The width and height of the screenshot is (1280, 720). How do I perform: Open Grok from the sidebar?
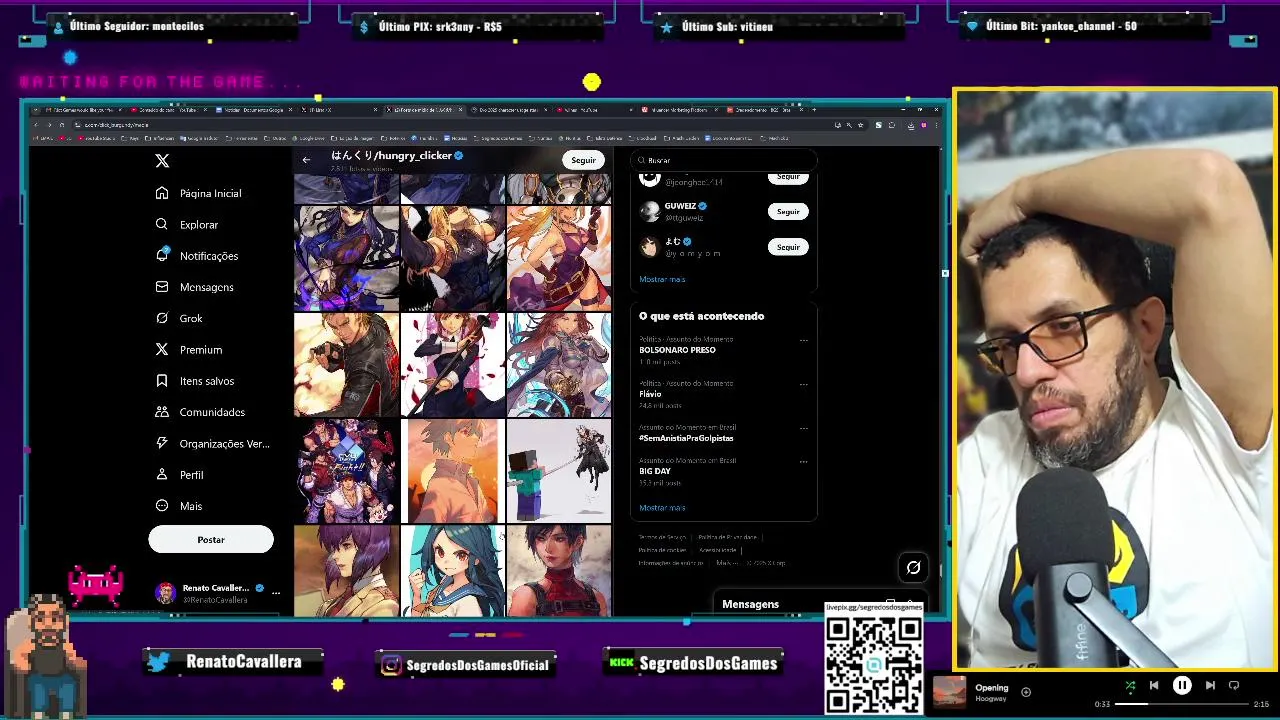[x=179, y=318]
